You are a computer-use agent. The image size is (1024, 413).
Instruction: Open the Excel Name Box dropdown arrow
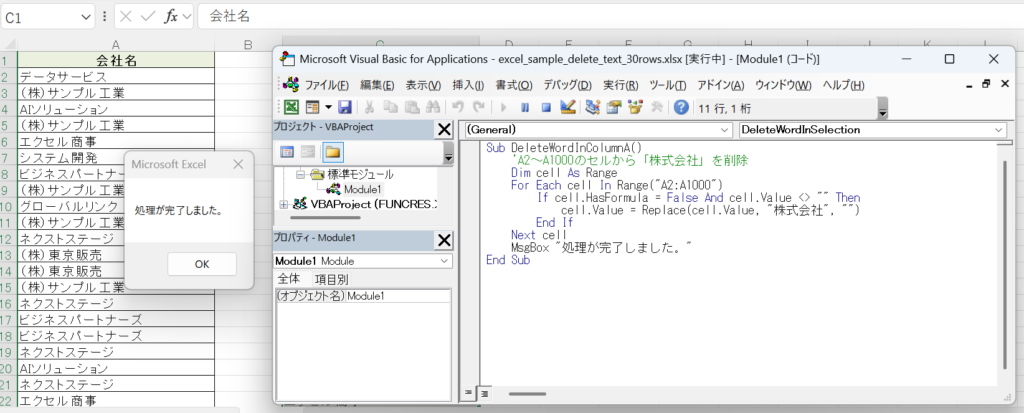coord(88,17)
